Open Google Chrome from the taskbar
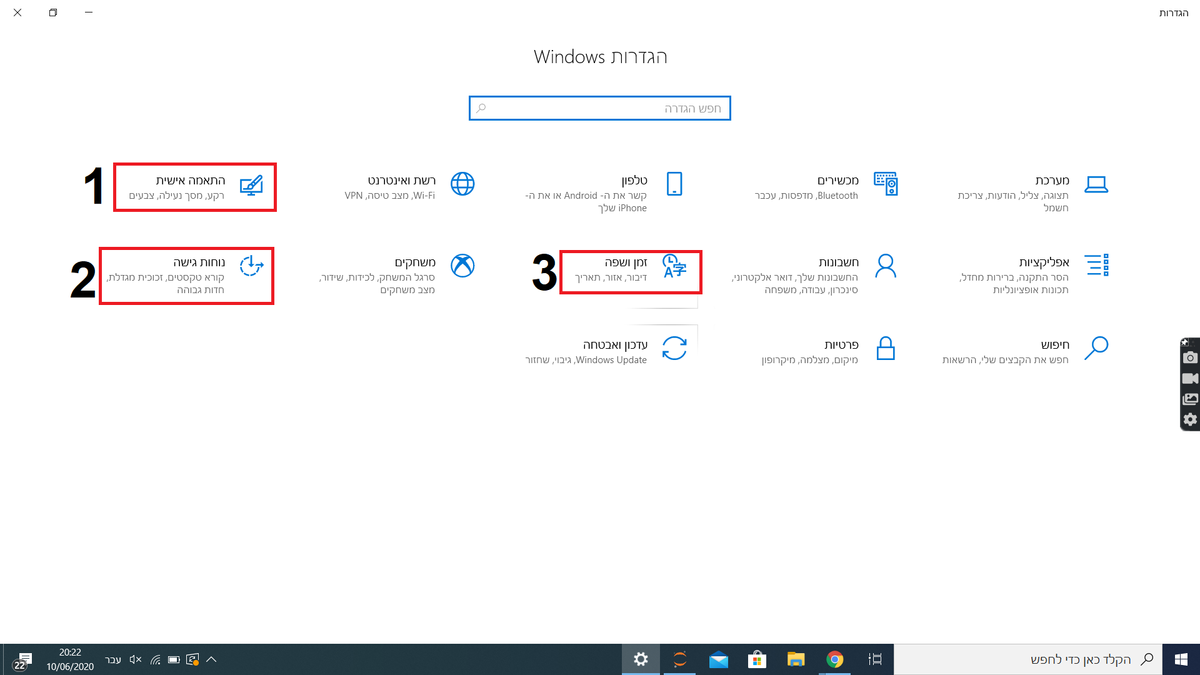The image size is (1200, 675). pyautogui.click(x=835, y=659)
